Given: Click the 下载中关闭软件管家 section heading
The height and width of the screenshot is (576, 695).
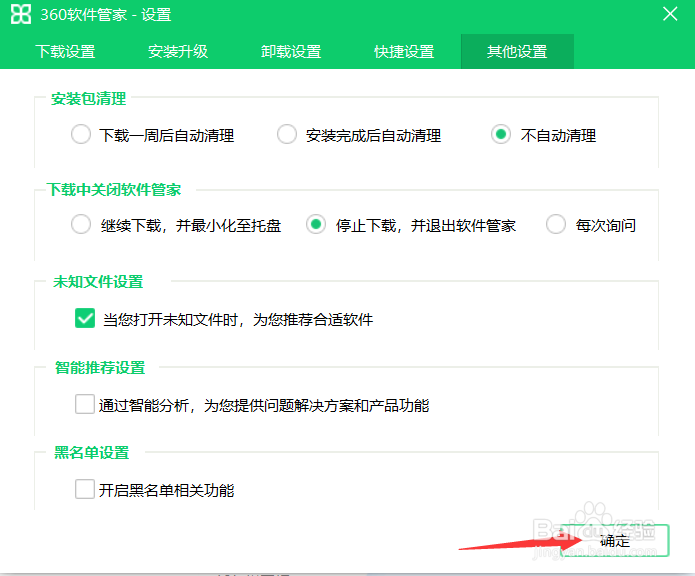Looking at the screenshot, I should point(114,190).
